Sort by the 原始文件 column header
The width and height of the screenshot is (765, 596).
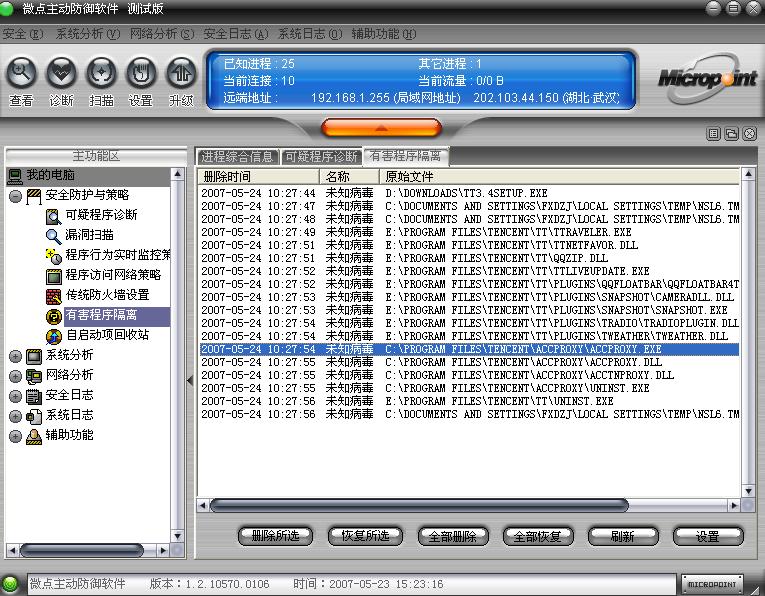(559, 177)
